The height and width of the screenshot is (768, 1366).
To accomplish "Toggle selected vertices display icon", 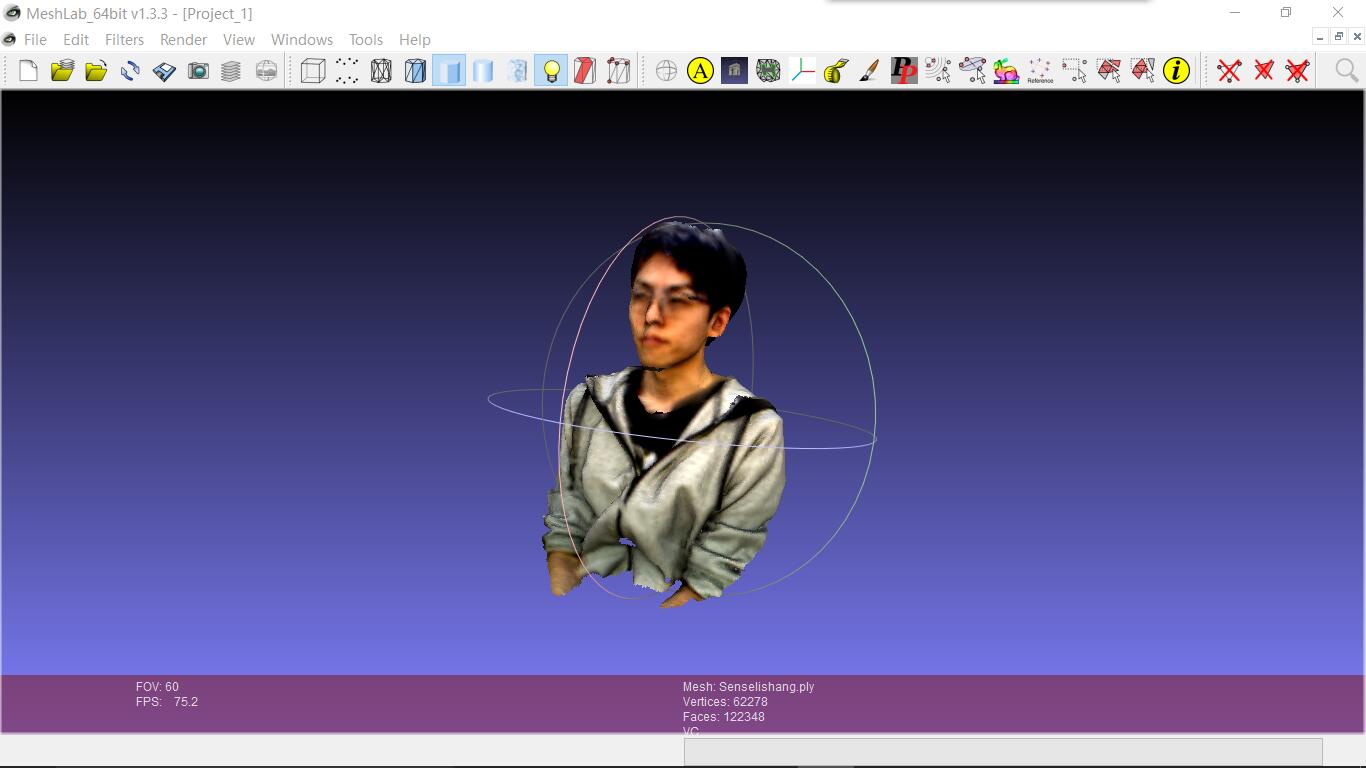I will 619,70.
